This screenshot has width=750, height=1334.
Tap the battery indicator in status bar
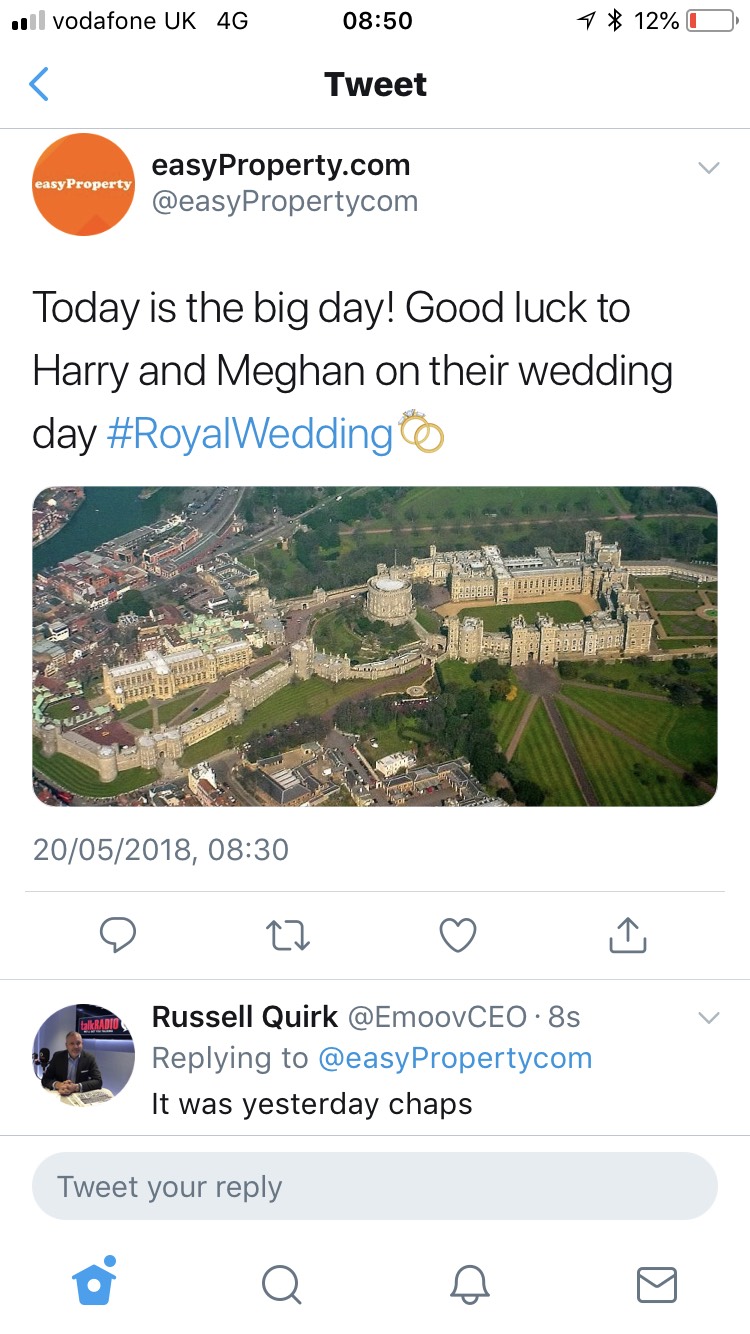[710, 21]
